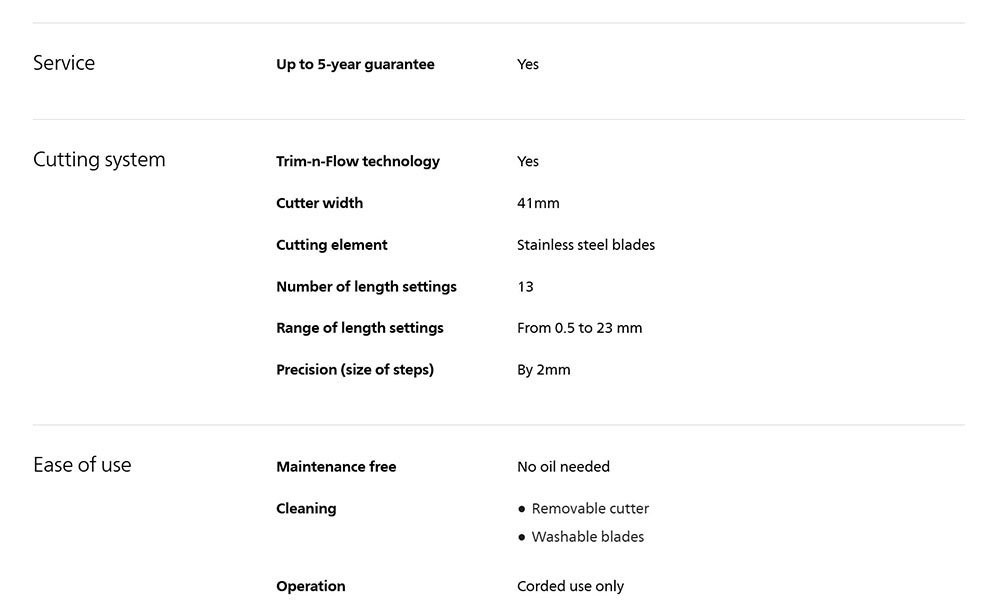Screen dimensions: 995x607
Task: Select the Maintenance free label
Action: 336,467
